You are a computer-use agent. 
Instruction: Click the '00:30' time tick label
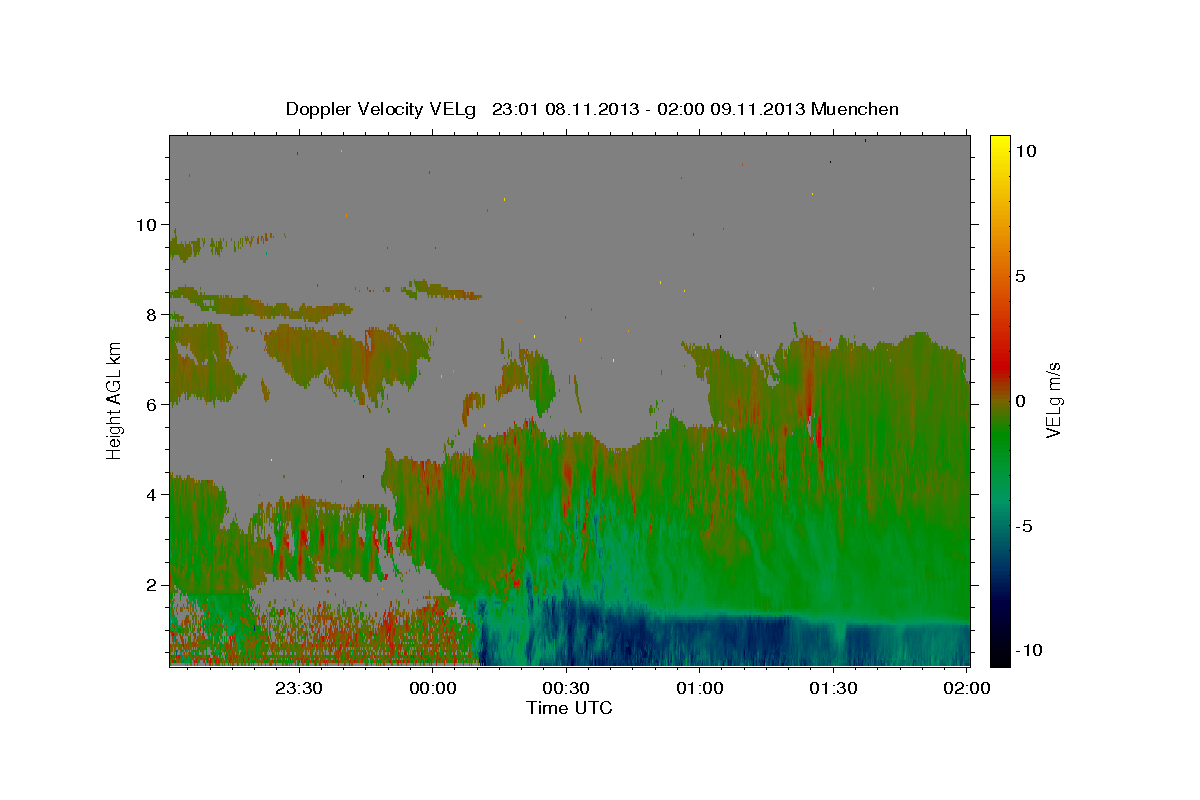tap(566, 688)
